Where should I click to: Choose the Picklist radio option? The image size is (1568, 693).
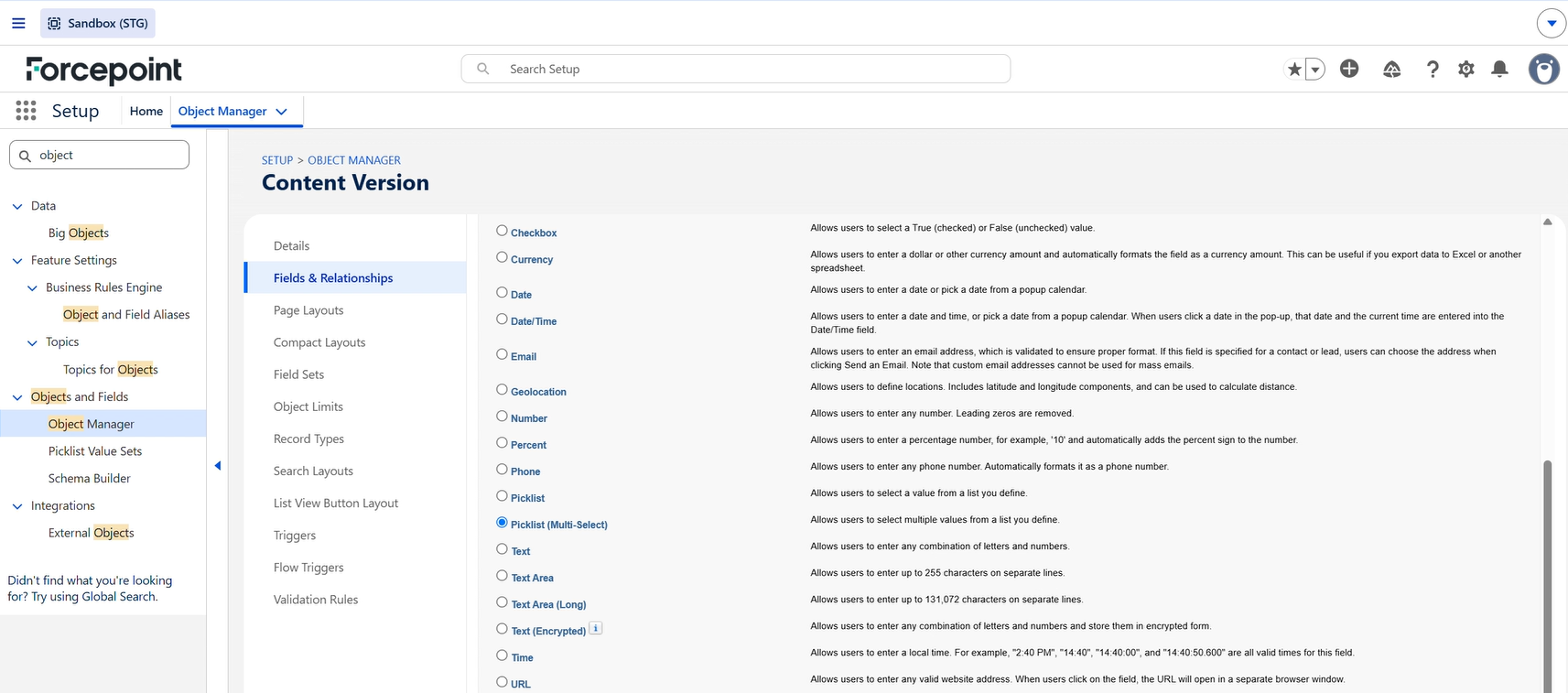(502, 496)
